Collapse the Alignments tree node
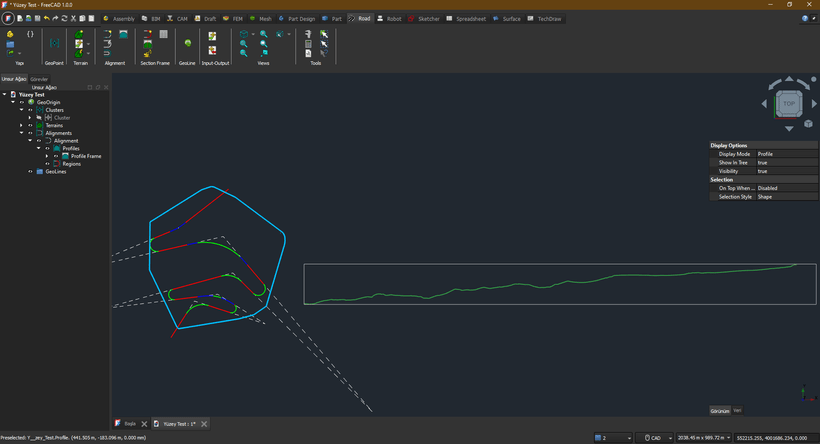820x444 pixels. [21, 133]
